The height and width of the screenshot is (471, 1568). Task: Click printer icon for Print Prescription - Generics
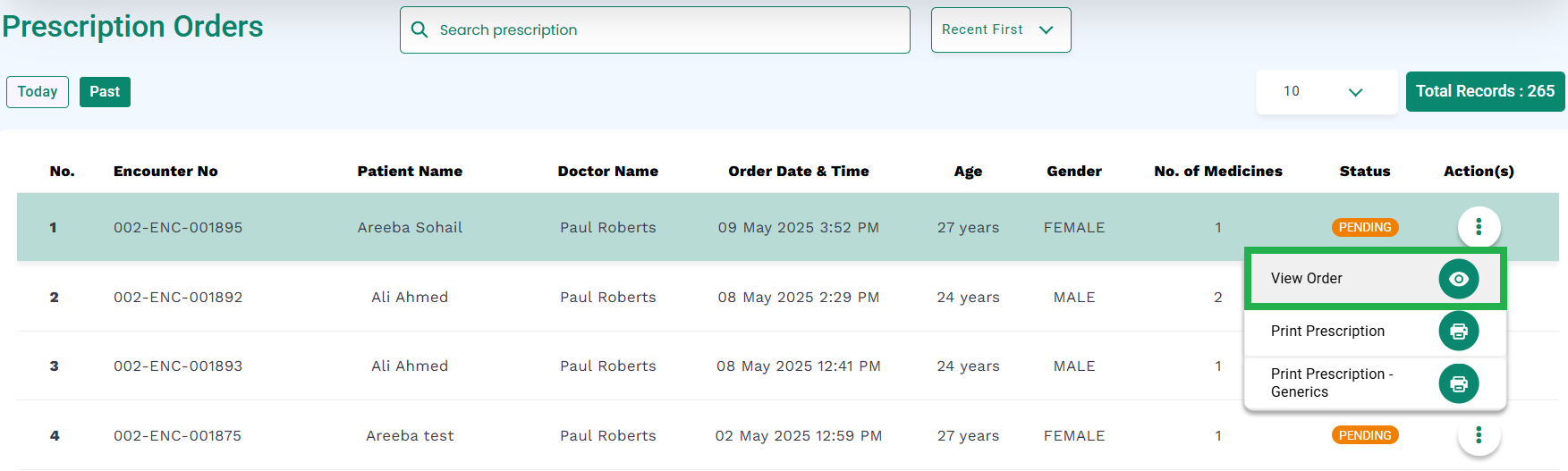coord(1458,383)
